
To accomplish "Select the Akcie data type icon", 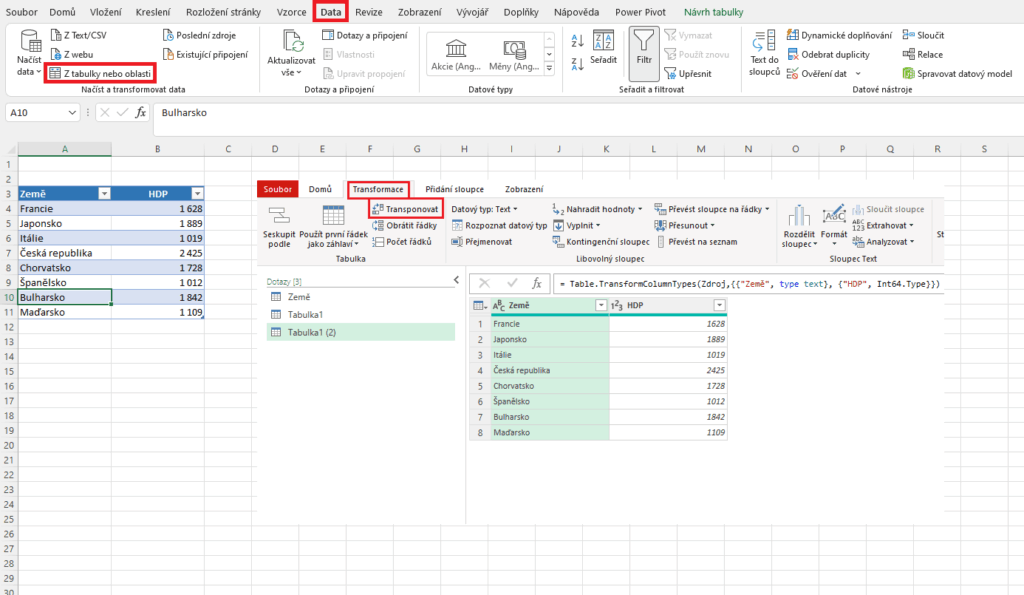I will 456,49.
